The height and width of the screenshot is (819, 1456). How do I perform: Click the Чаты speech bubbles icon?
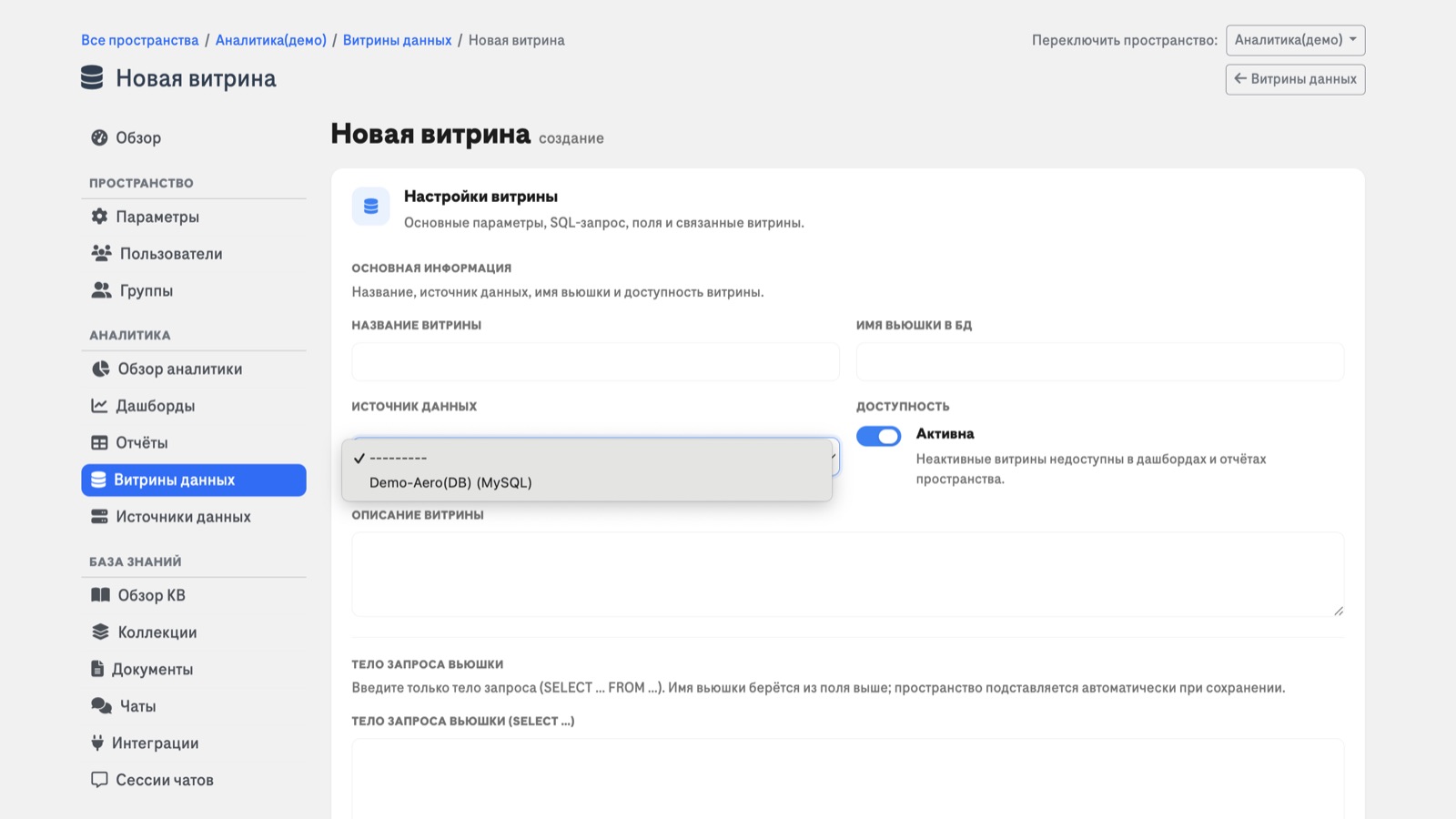[101, 705]
